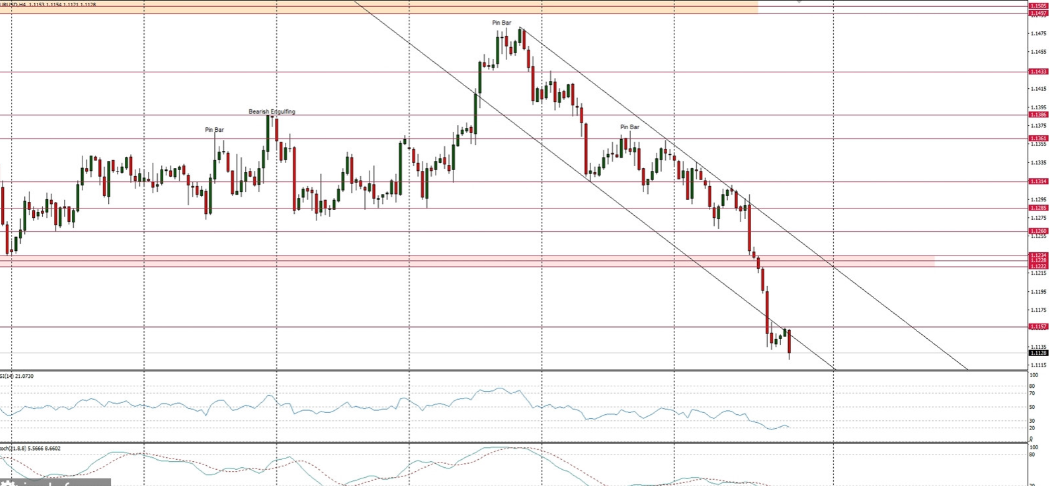Click the 1.1157 price level tag
Image resolution: width=1049 pixels, height=486 pixels.
pos(1037,326)
